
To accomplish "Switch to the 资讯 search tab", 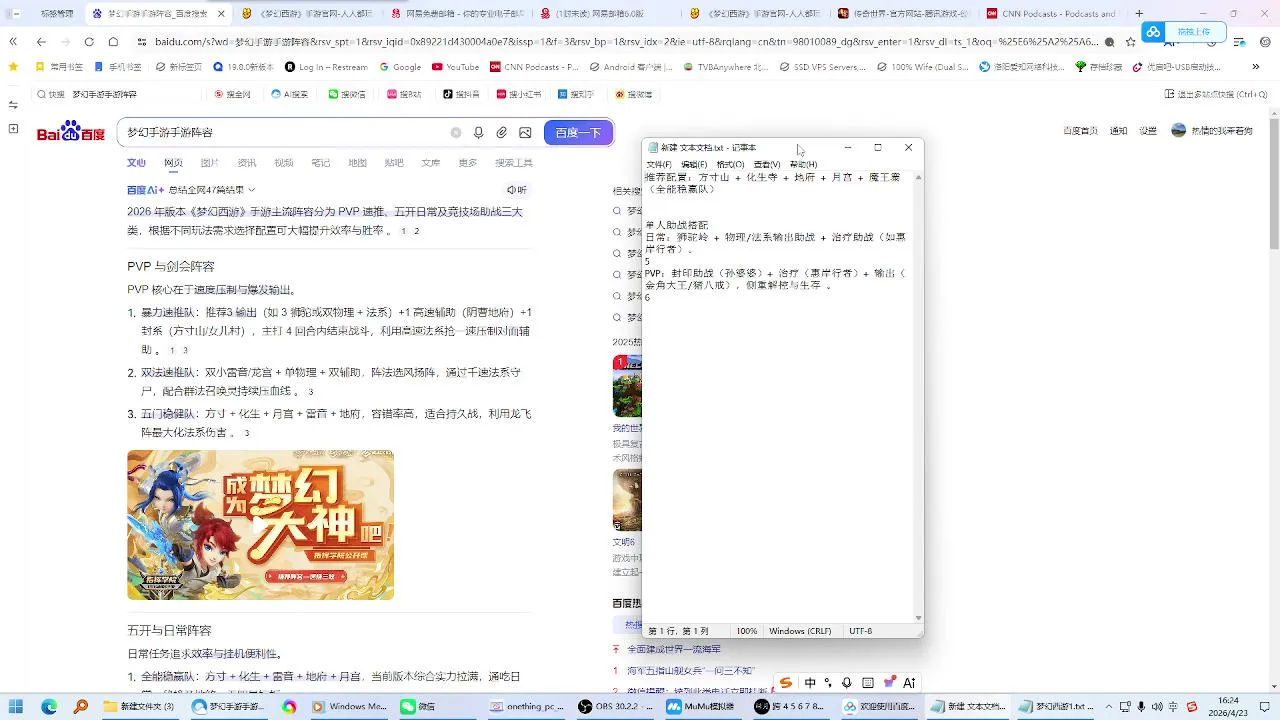I will coord(246,163).
